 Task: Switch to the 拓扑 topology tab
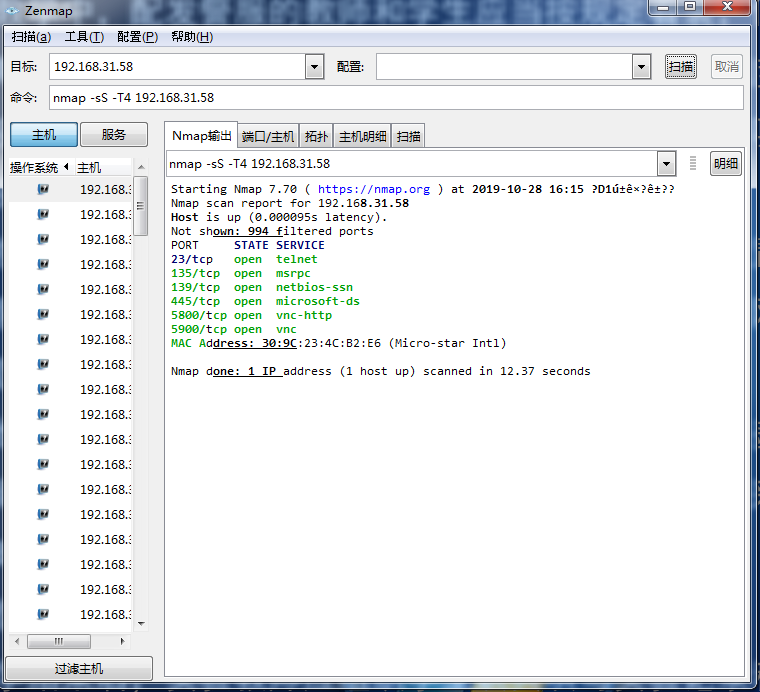tap(316, 137)
